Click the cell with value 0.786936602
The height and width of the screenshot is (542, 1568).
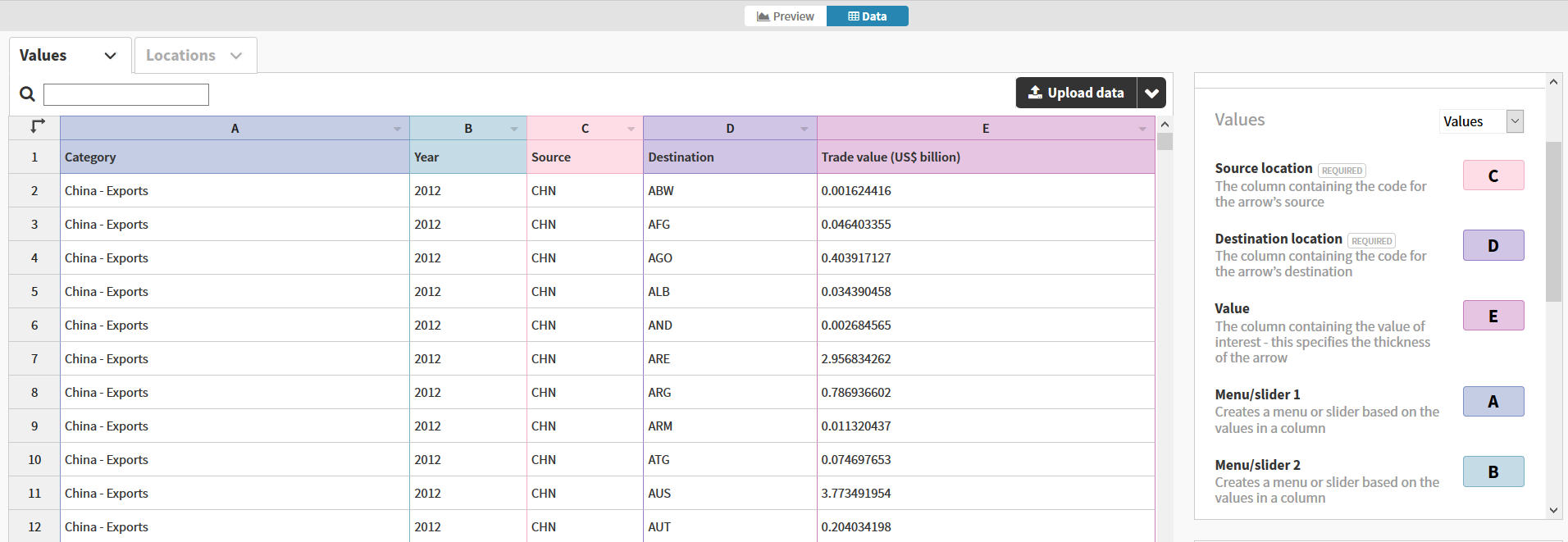tap(986, 392)
